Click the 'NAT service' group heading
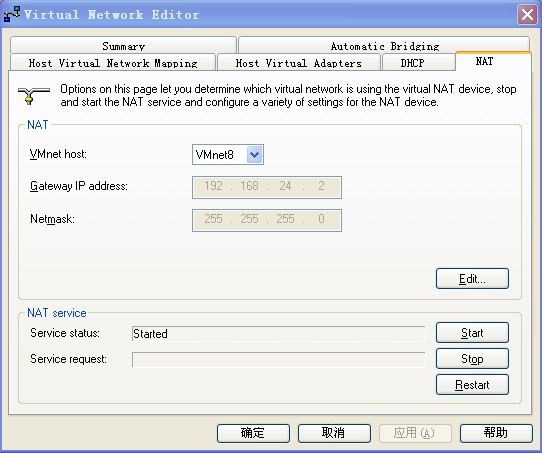 pyautogui.click(x=57, y=313)
